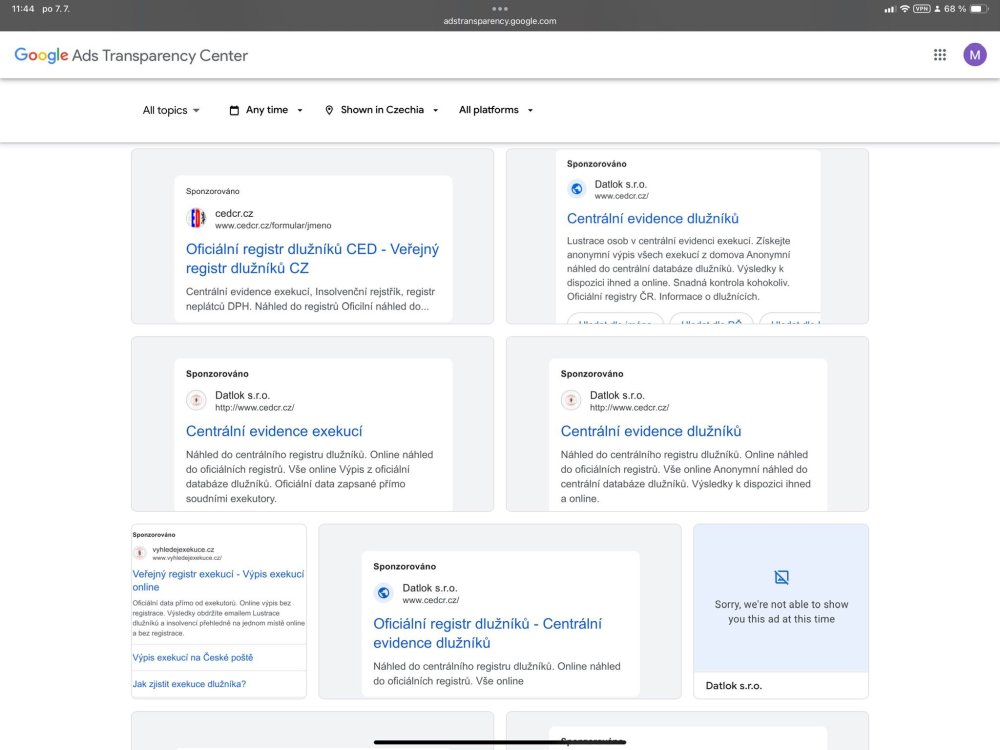Click the Google Ads Transparency Center logo

pyautogui.click(x=131, y=56)
